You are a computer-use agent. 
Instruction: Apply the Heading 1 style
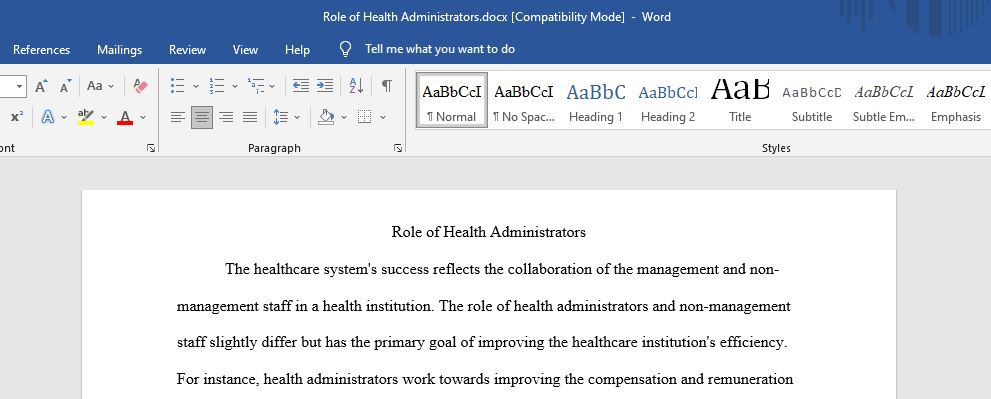pyautogui.click(x=596, y=101)
